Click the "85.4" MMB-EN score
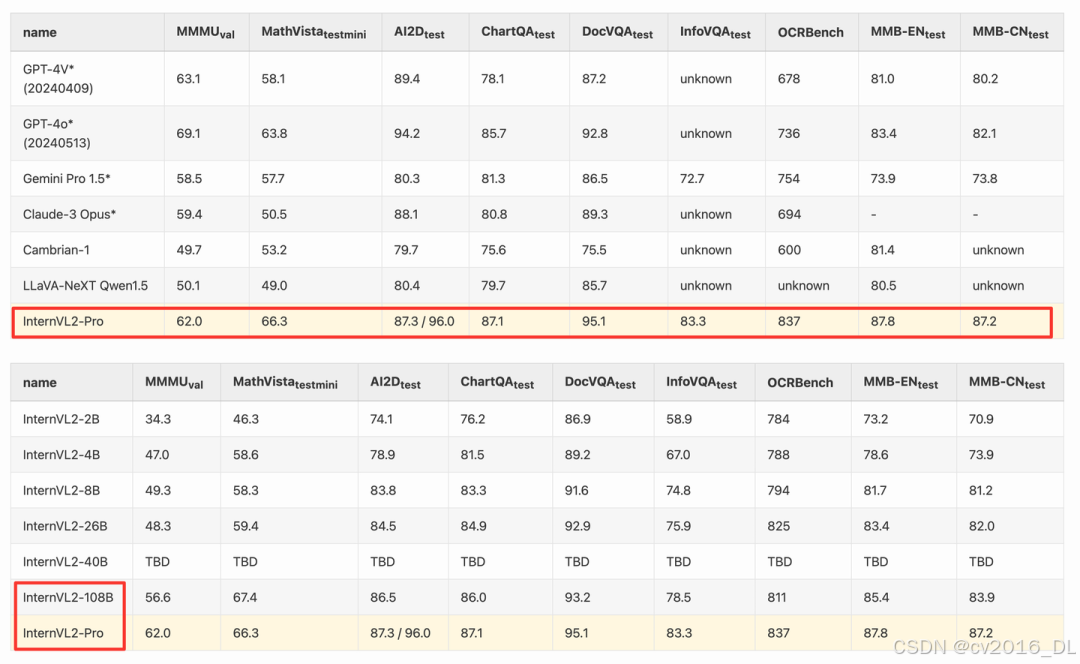This screenshot has width=1080, height=664. click(876, 597)
